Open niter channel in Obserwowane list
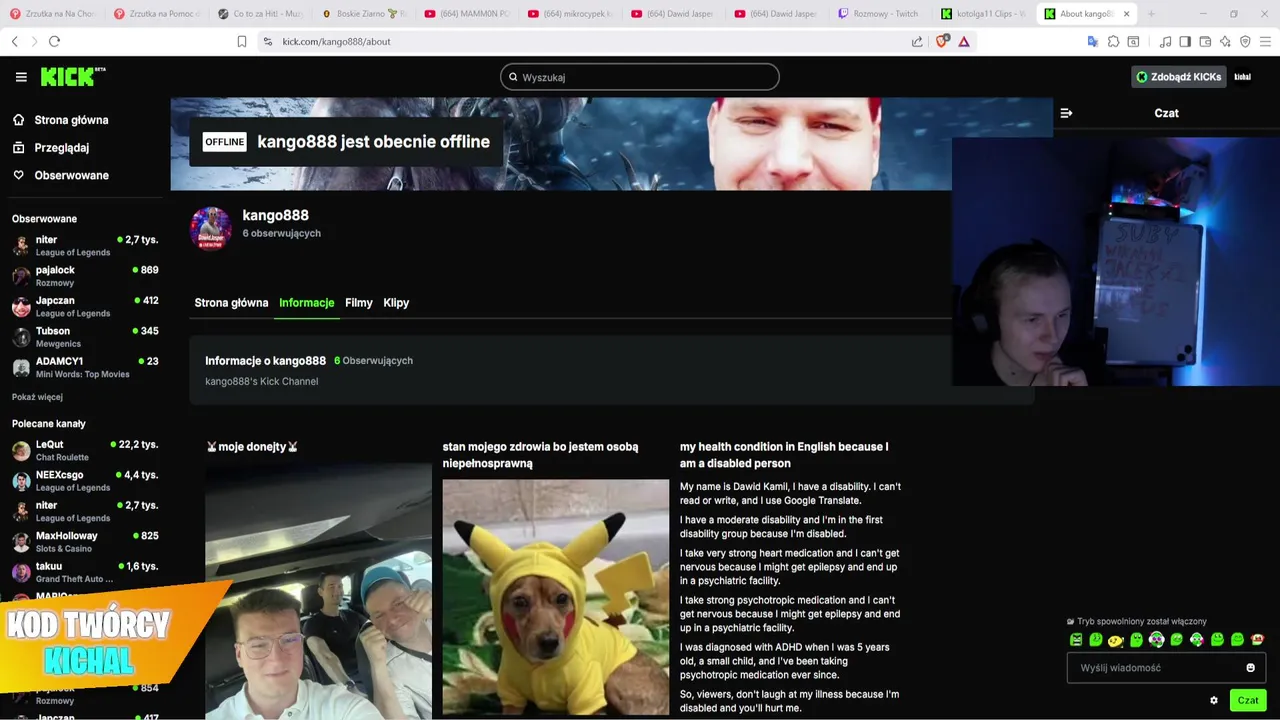The height and width of the screenshot is (720, 1280). point(85,246)
